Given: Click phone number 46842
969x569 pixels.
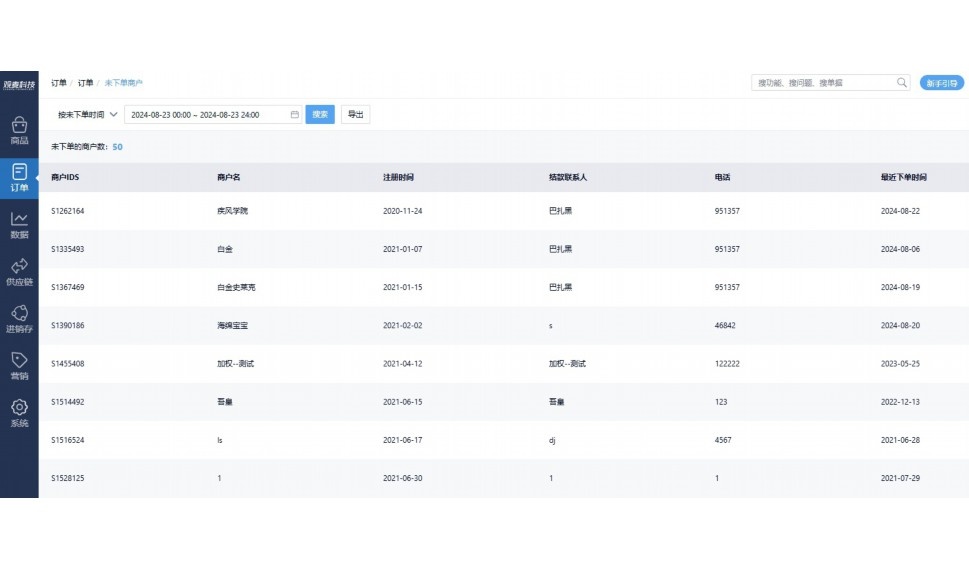Looking at the screenshot, I should tap(725, 326).
